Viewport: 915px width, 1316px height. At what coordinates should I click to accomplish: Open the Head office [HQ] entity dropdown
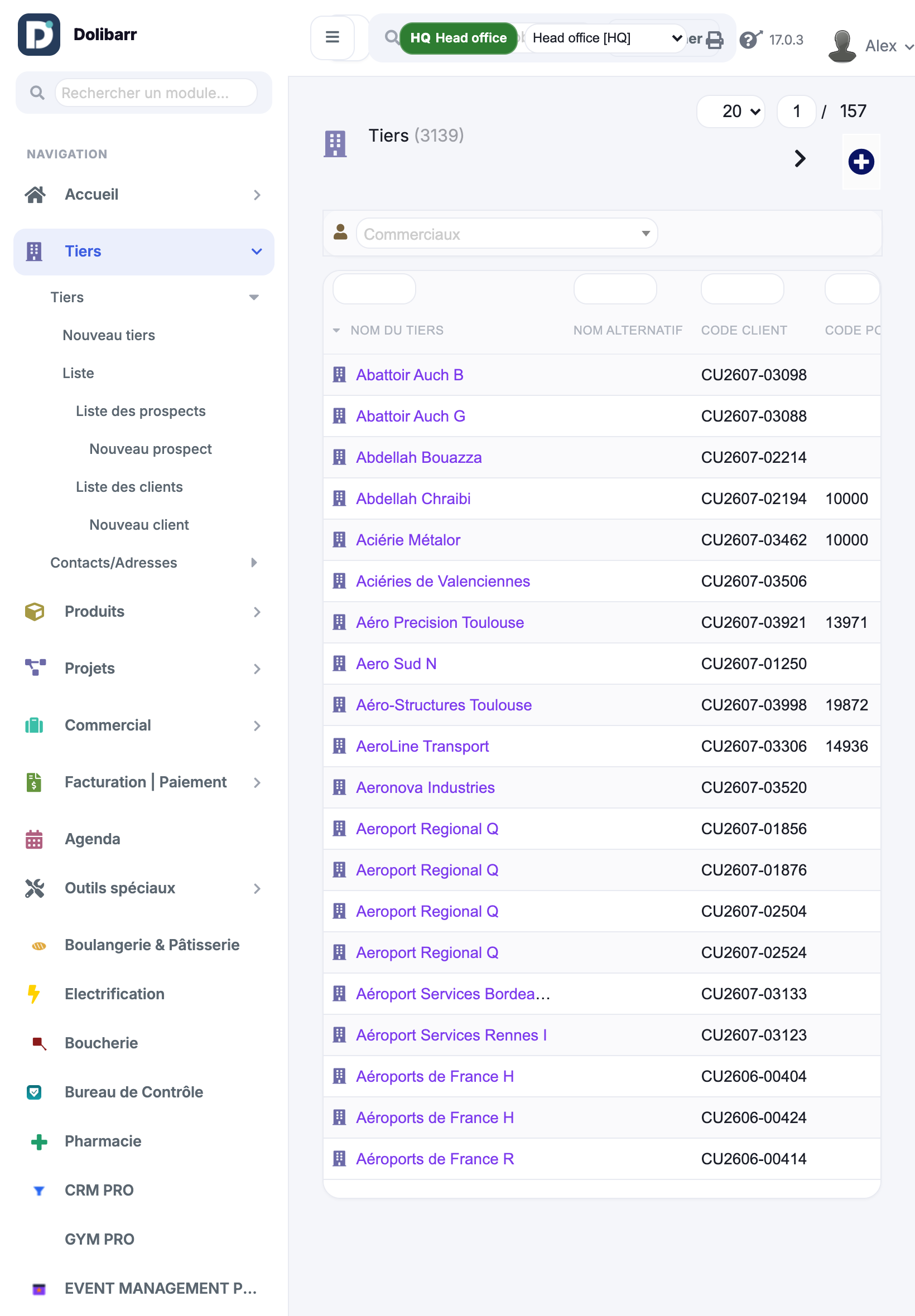(x=605, y=38)
